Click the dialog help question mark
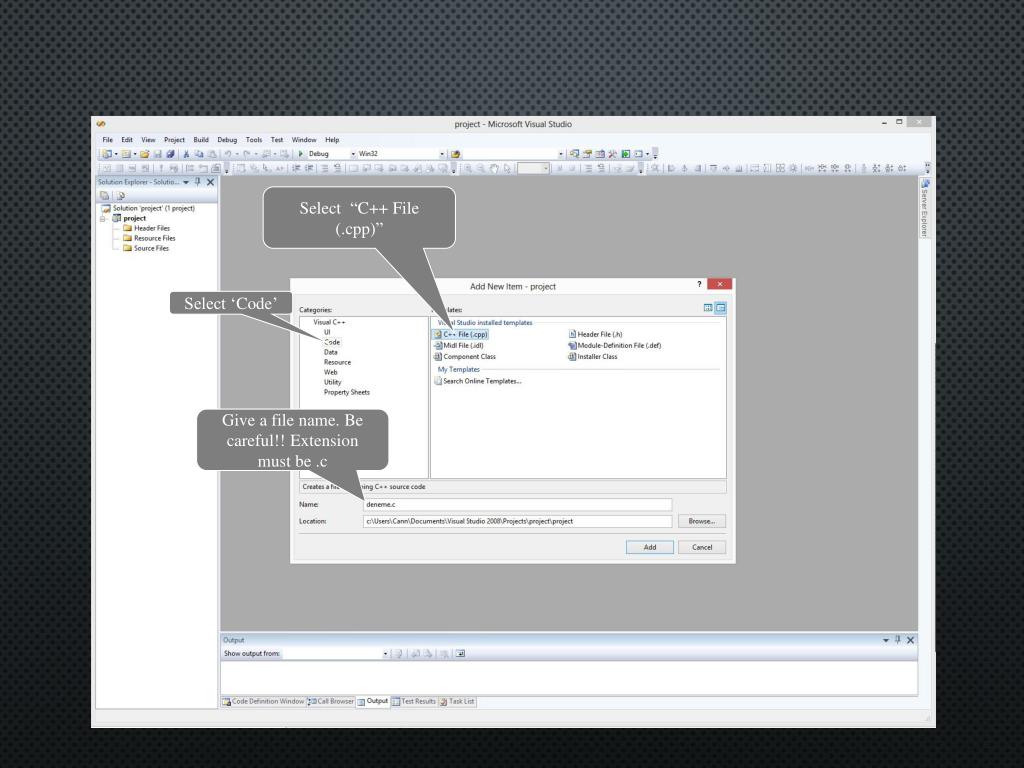 tap(699, 284)
